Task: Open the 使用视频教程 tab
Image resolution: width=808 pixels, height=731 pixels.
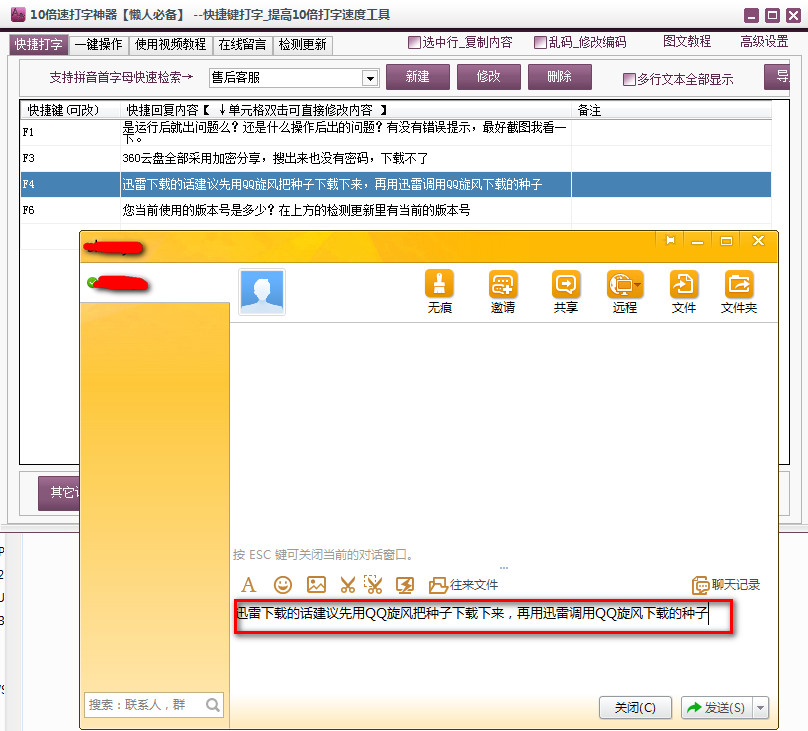Action: (x=171, y=44)
